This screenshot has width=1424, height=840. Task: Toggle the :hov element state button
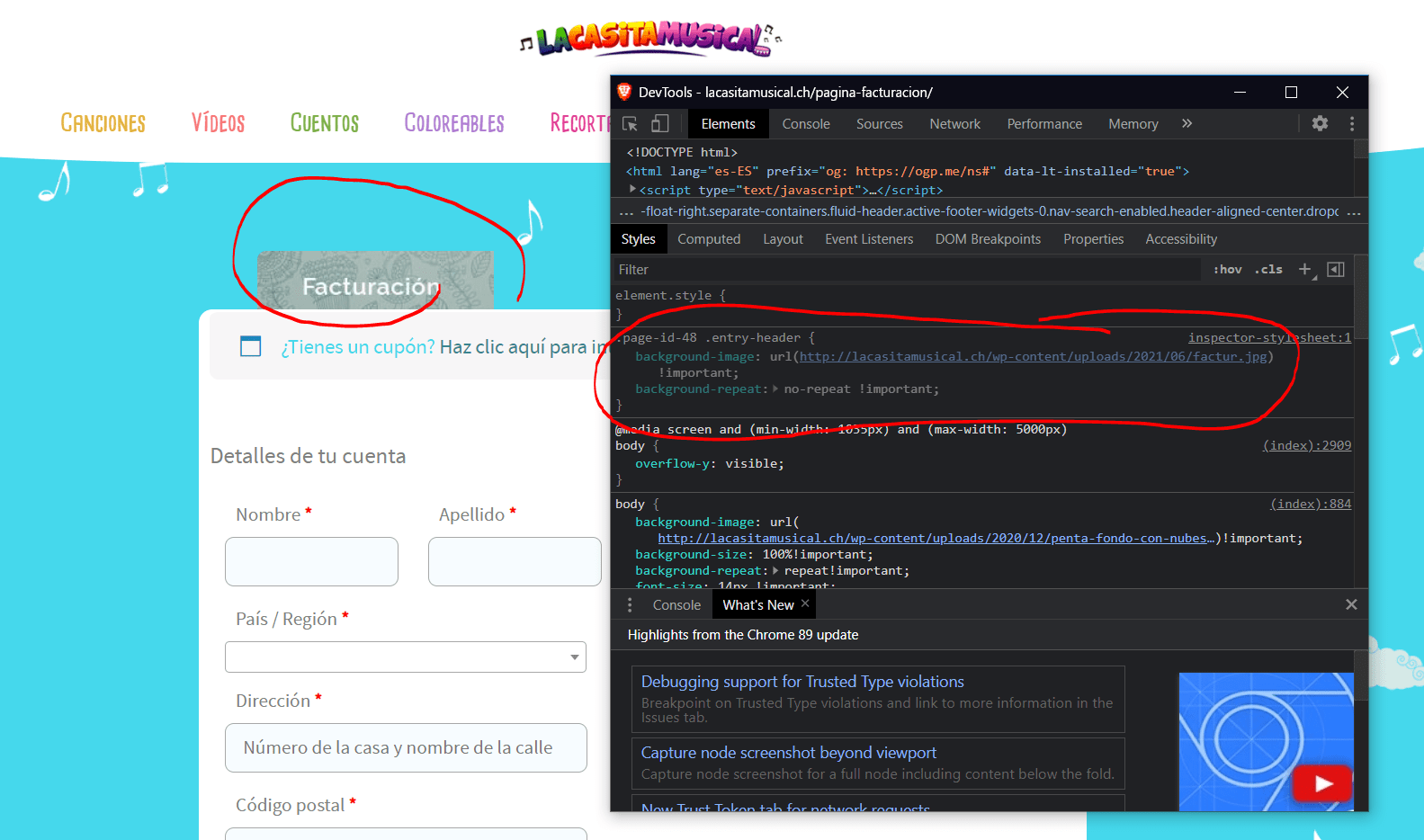click(1228, 270)
